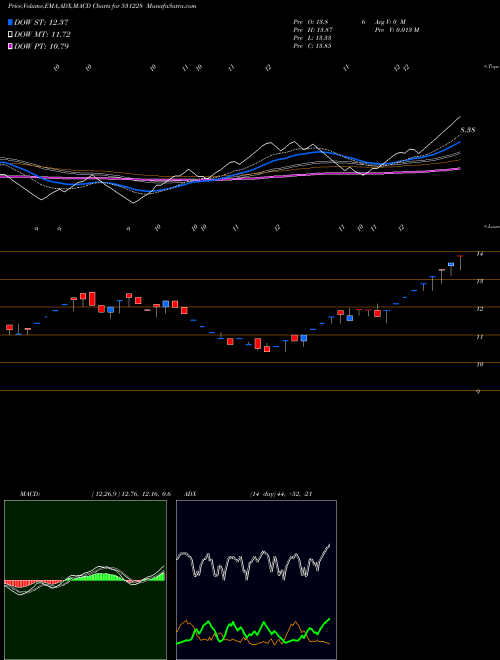Screen dimensions: 500x660
Task: Click the price axis label 9
Action: [478, 392]
